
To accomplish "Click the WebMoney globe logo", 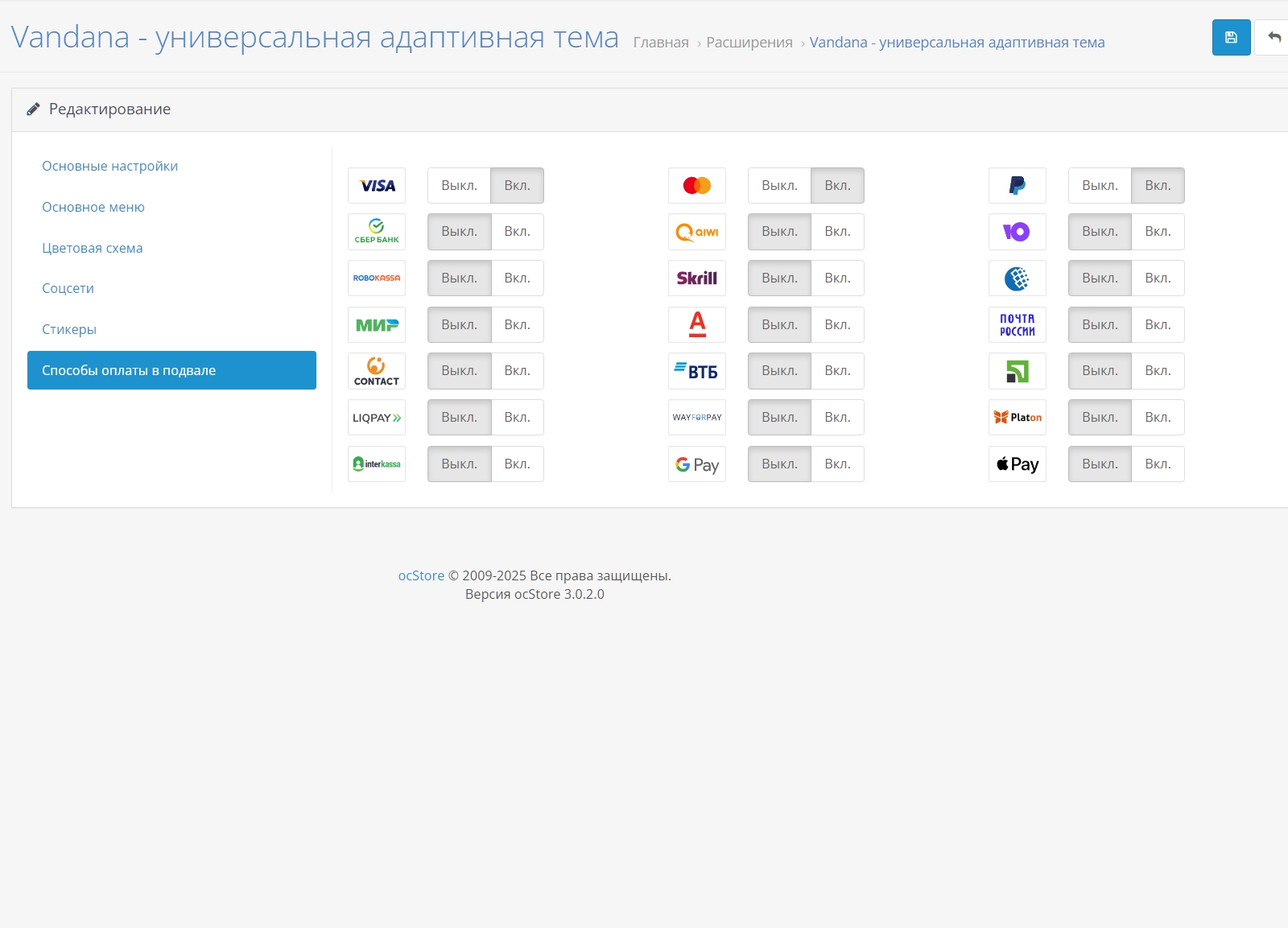I will pos(1018,278).
